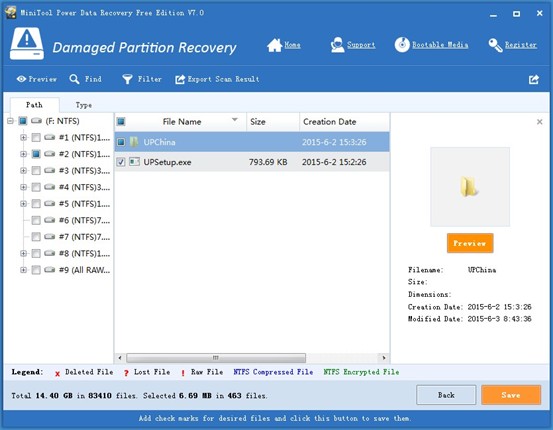Collapse the F: NTFS root node
The width and height of the screenshot is (553, 430).
(x=10, y=121)
